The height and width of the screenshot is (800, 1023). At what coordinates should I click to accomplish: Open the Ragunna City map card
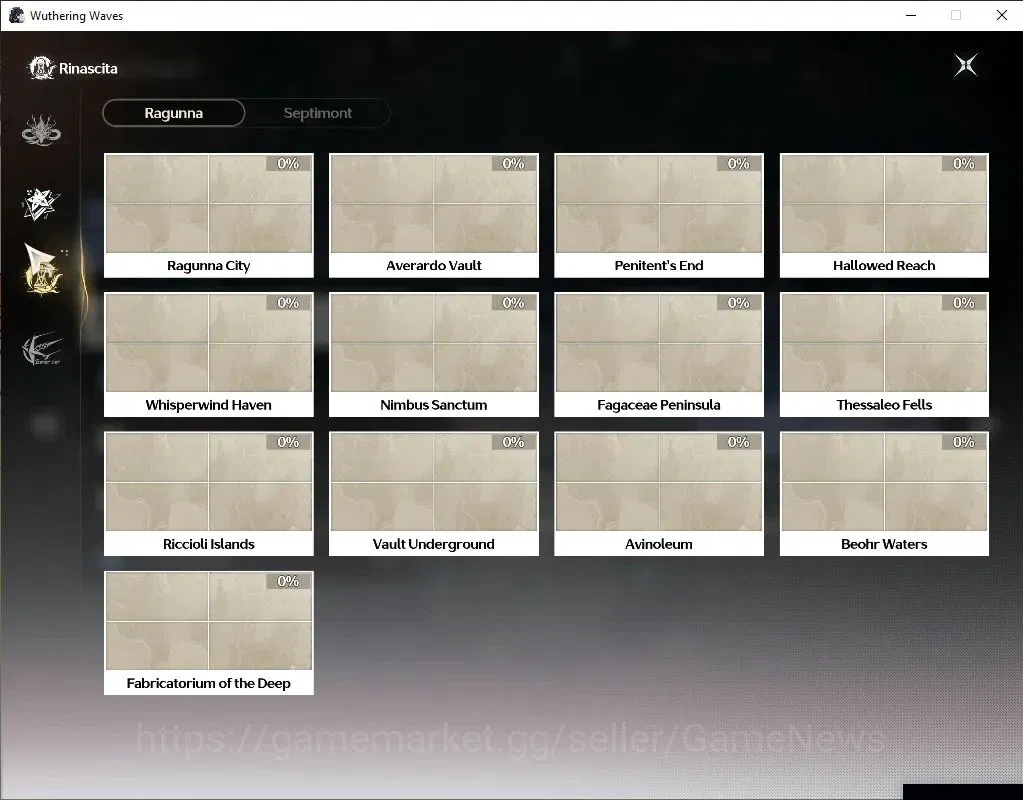pos(209,215)
